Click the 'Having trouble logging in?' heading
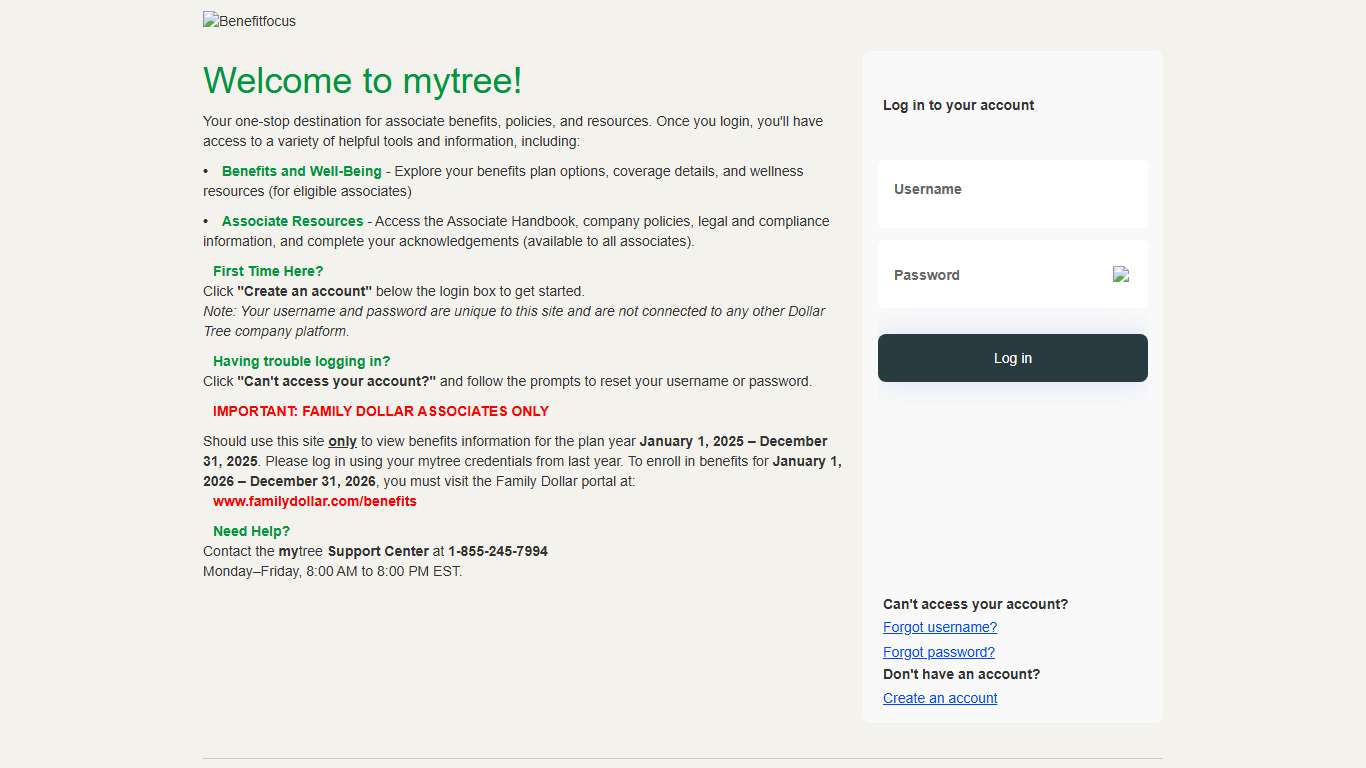The image size is (1366, 768). coord(301,361)
